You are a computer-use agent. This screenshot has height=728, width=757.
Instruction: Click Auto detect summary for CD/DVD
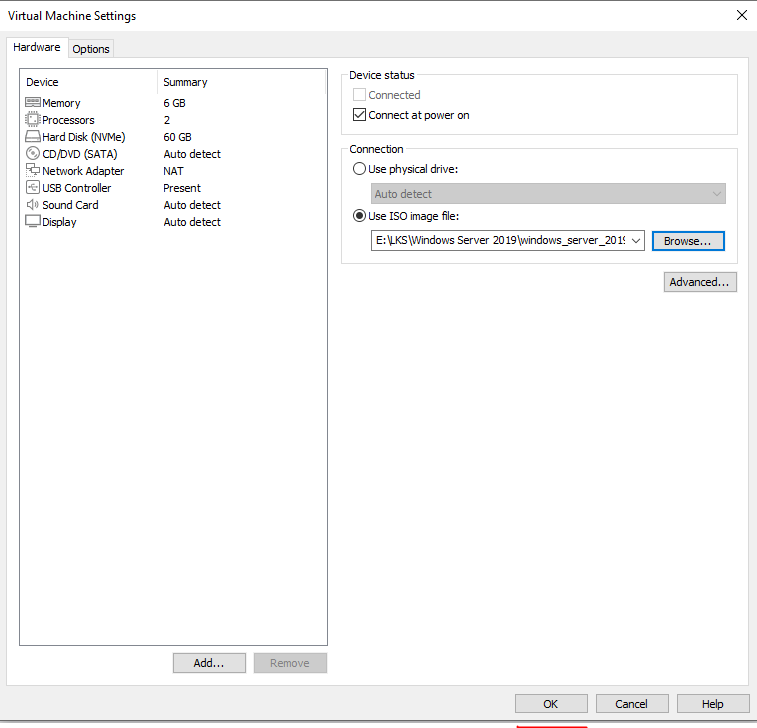click(x=192, y=154)
